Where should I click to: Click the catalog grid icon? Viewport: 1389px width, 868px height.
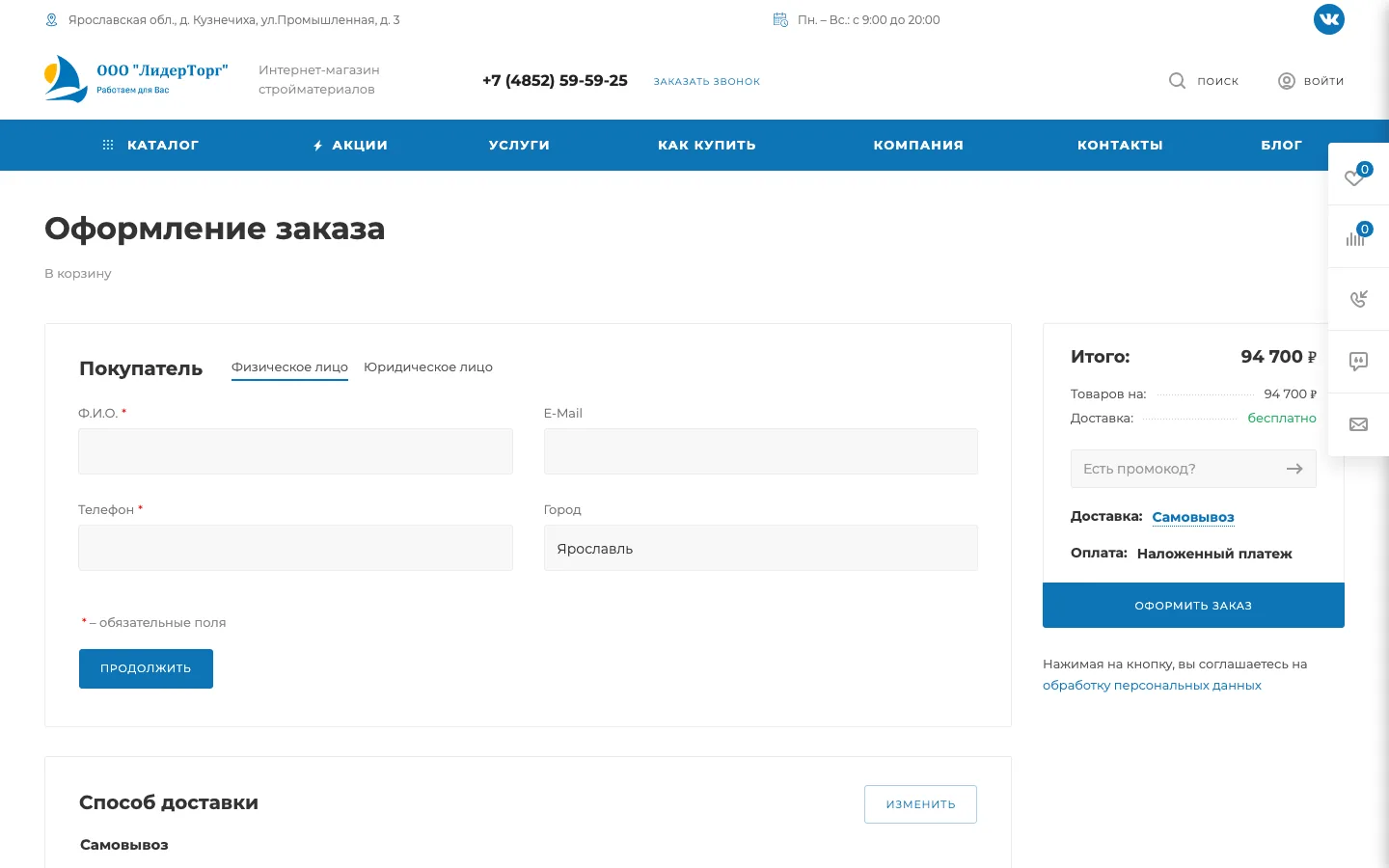coord(108,145)
